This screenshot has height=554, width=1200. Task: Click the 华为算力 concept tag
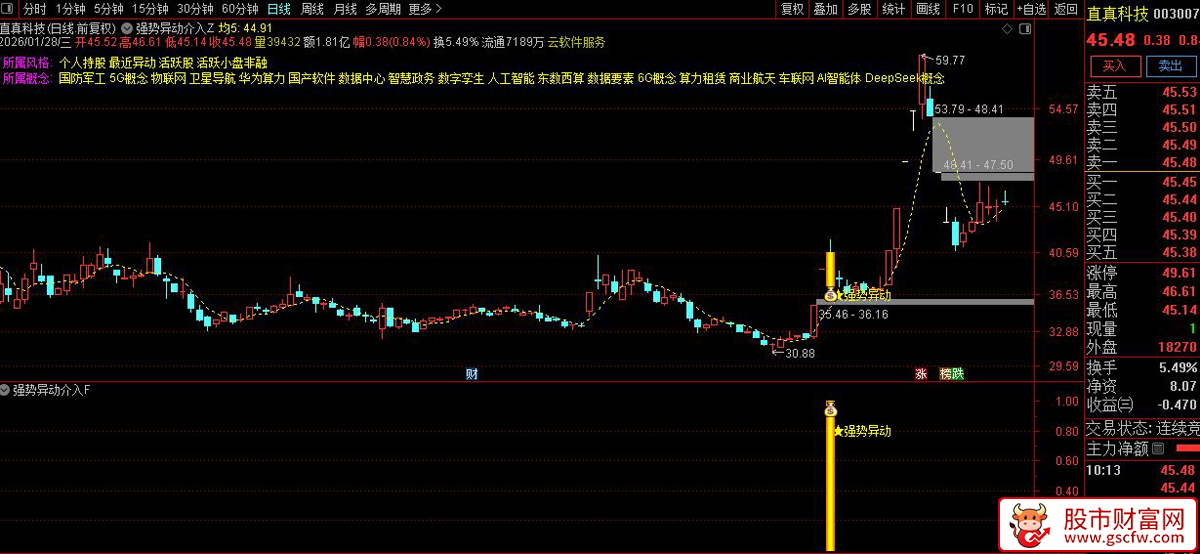point(262,77)
